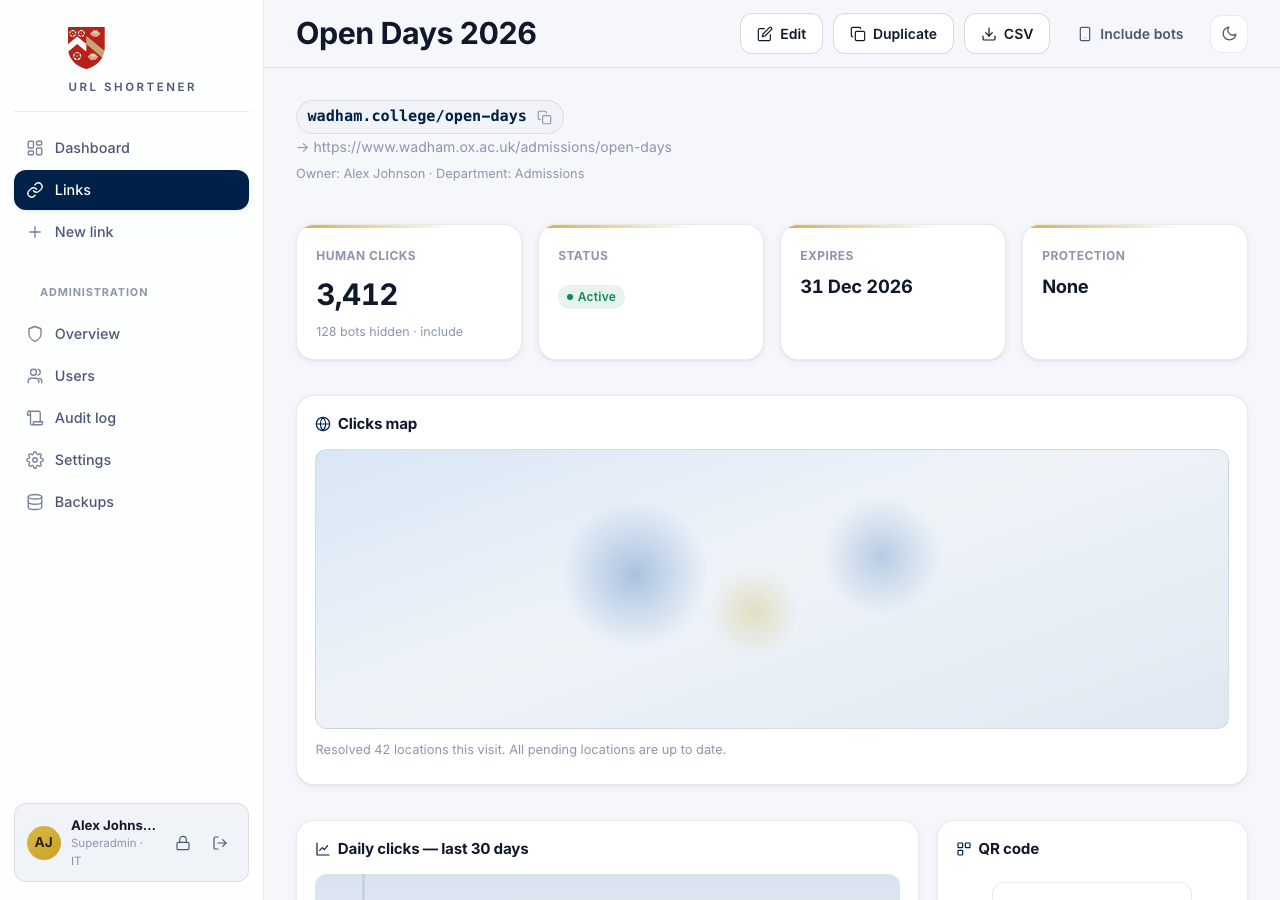
Task: Click the clicks map heatmap area
Action: coord(772,589)
